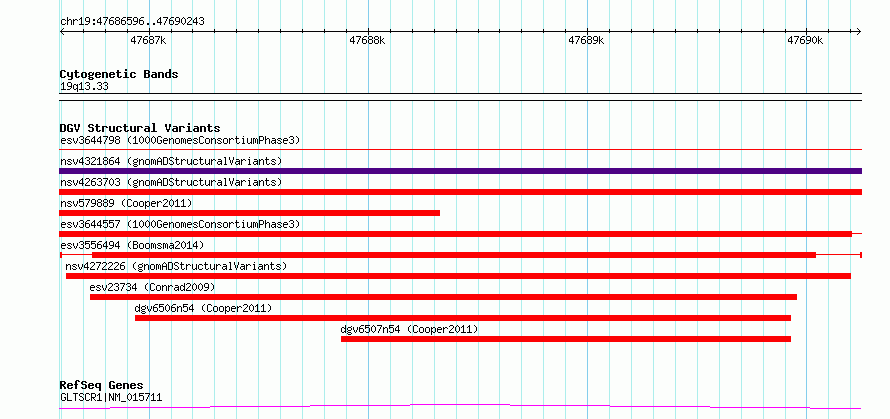Select the esv3556494 Boomsma2014 label
The width and height of the screenshot is (890, 419).
[x=132, y=245]
